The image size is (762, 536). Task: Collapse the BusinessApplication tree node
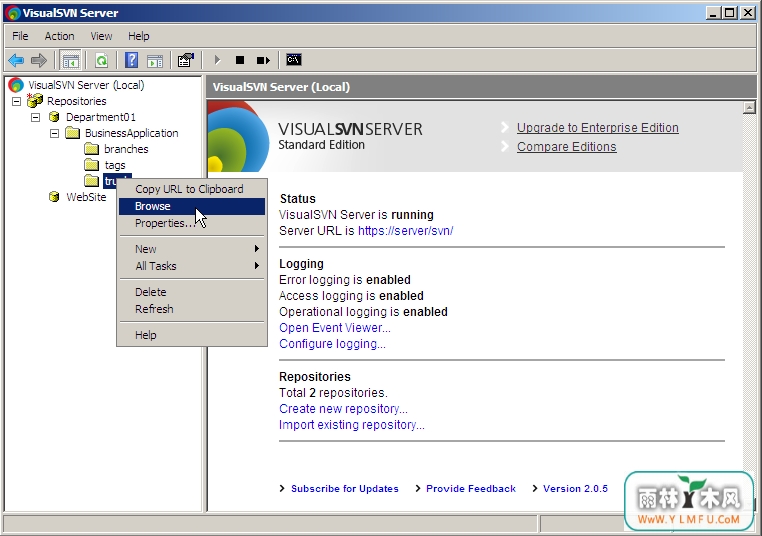54,133
